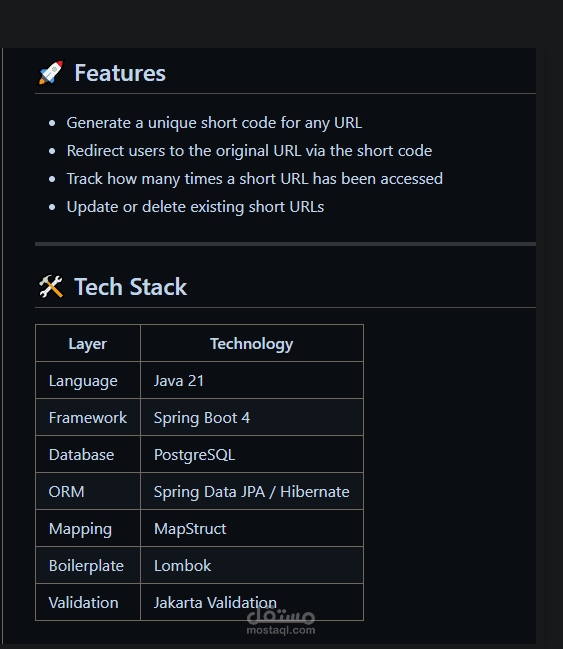
Task: Click the Tech Stack heading
Action: coord(130,287)
